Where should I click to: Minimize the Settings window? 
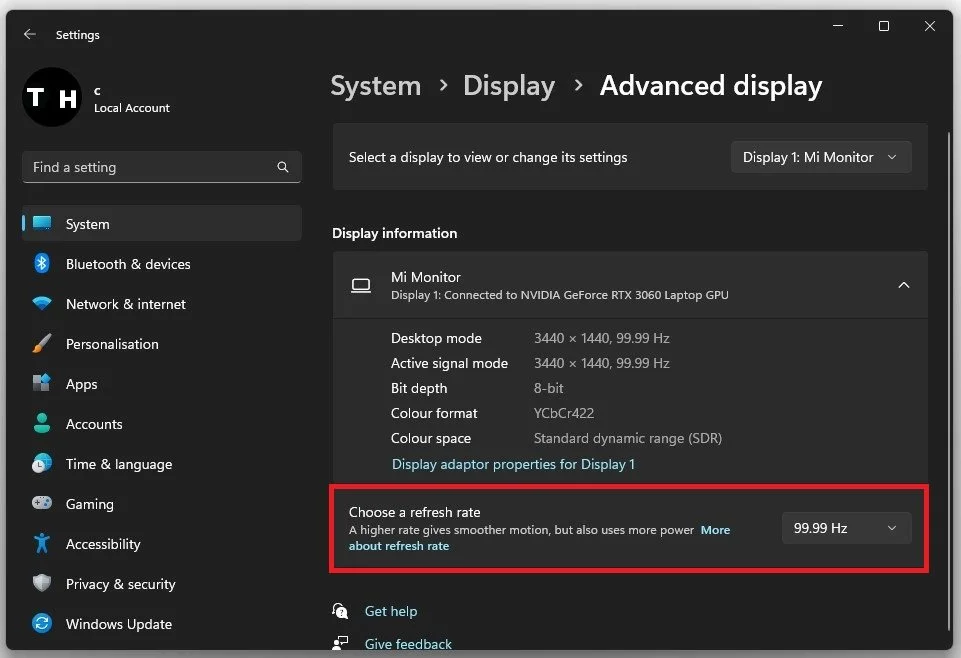click(838, 26)
